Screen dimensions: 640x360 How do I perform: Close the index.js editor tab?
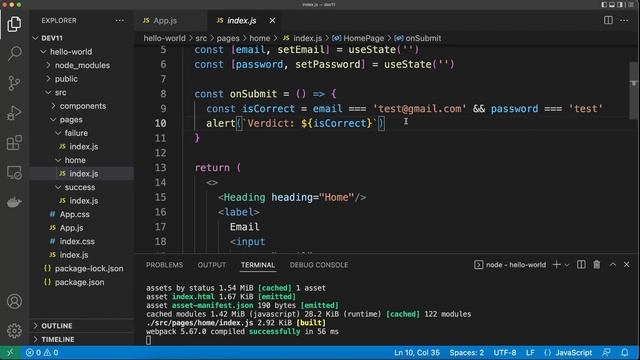pyautogui.click(x=272, y=20)
